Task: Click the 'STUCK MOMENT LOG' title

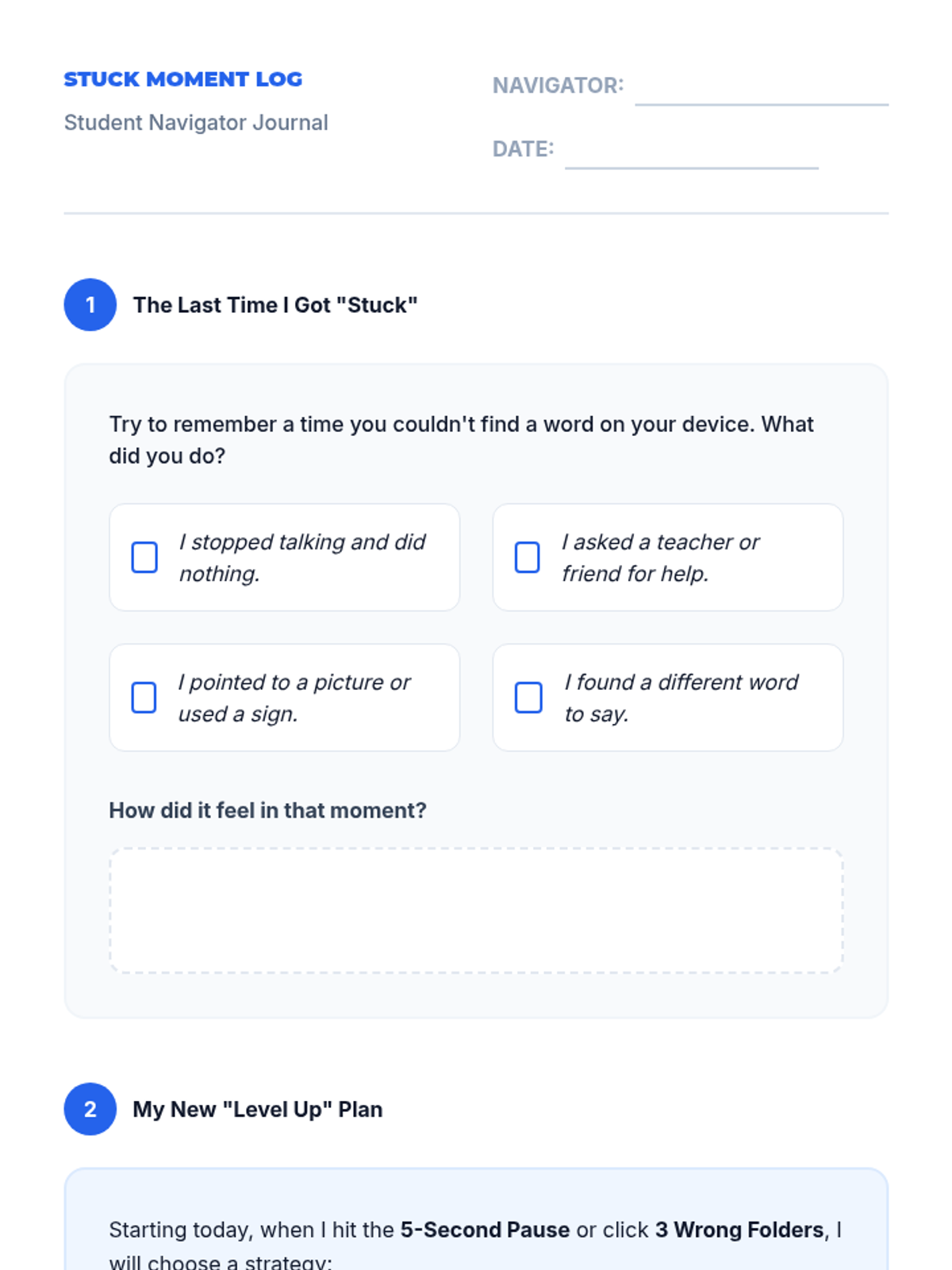Action: click(x=183, y=79)
